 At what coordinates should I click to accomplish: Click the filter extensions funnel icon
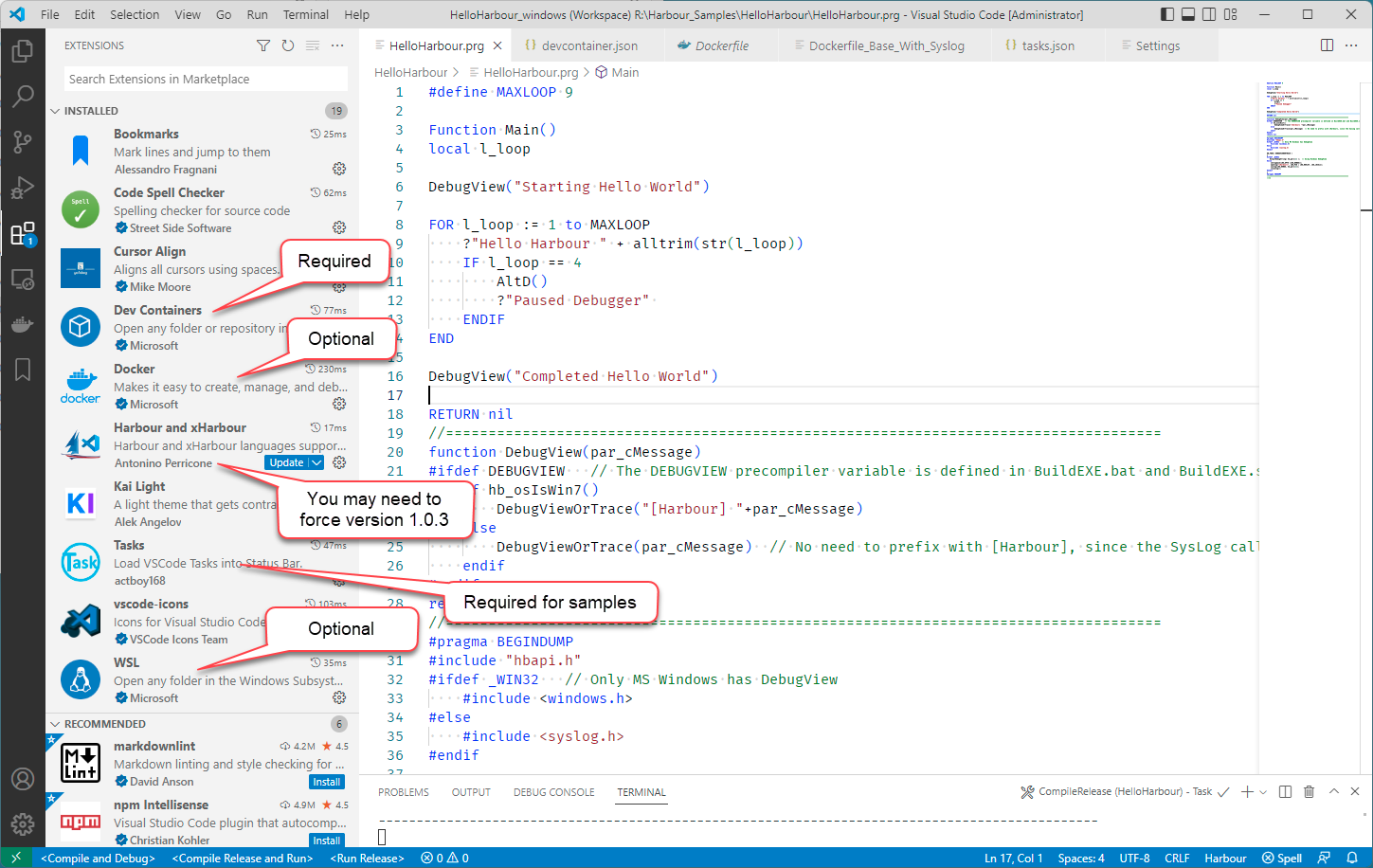[263, 45]
